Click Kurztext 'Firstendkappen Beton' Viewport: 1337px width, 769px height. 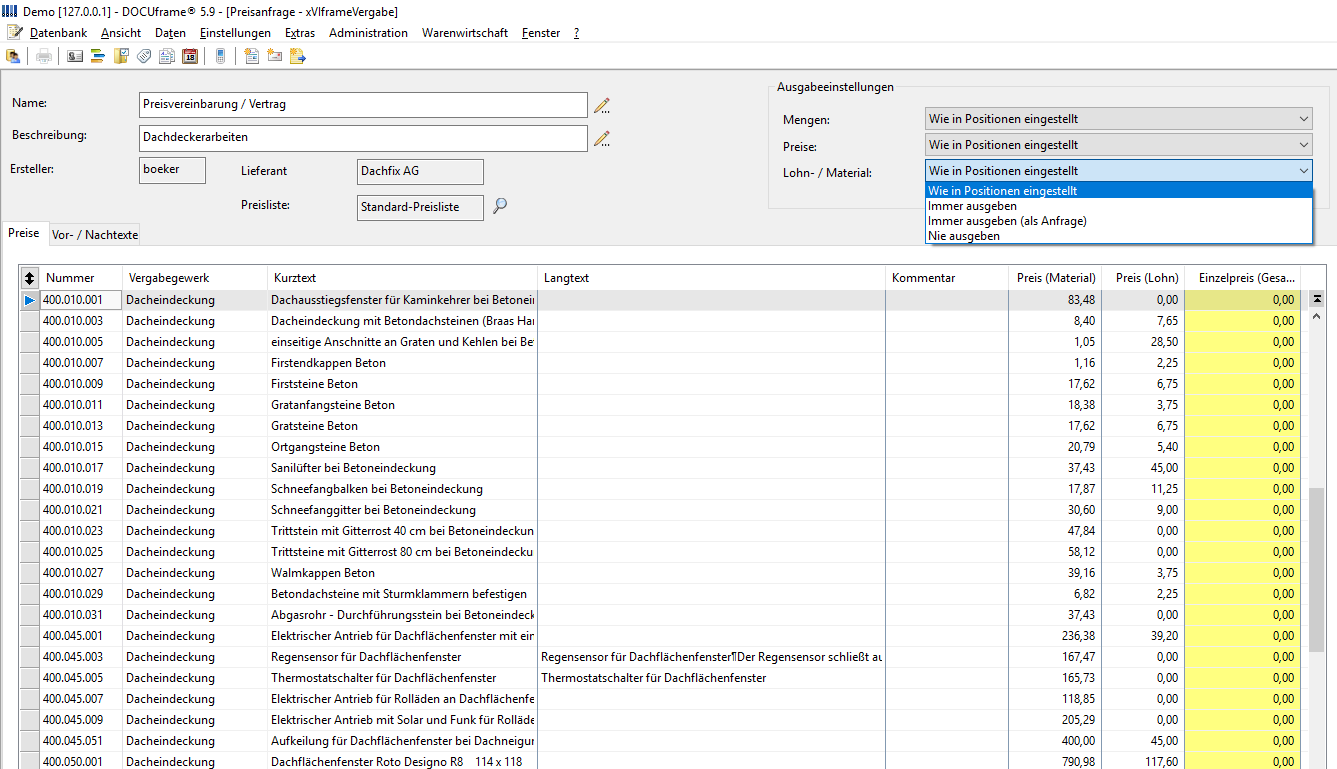(x=328, y=363)
